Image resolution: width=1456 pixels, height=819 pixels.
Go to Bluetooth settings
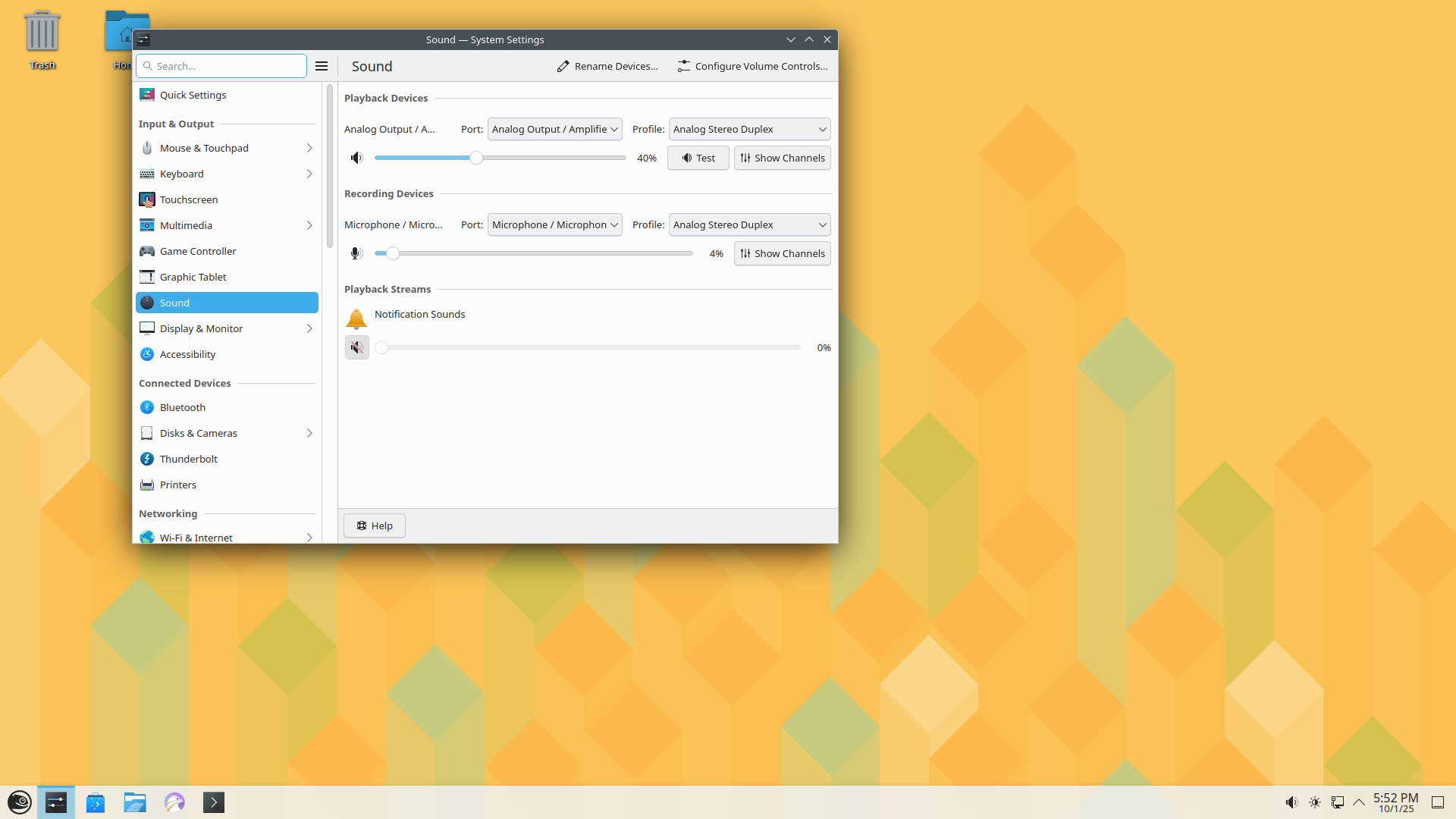click(x=227, y=407)
